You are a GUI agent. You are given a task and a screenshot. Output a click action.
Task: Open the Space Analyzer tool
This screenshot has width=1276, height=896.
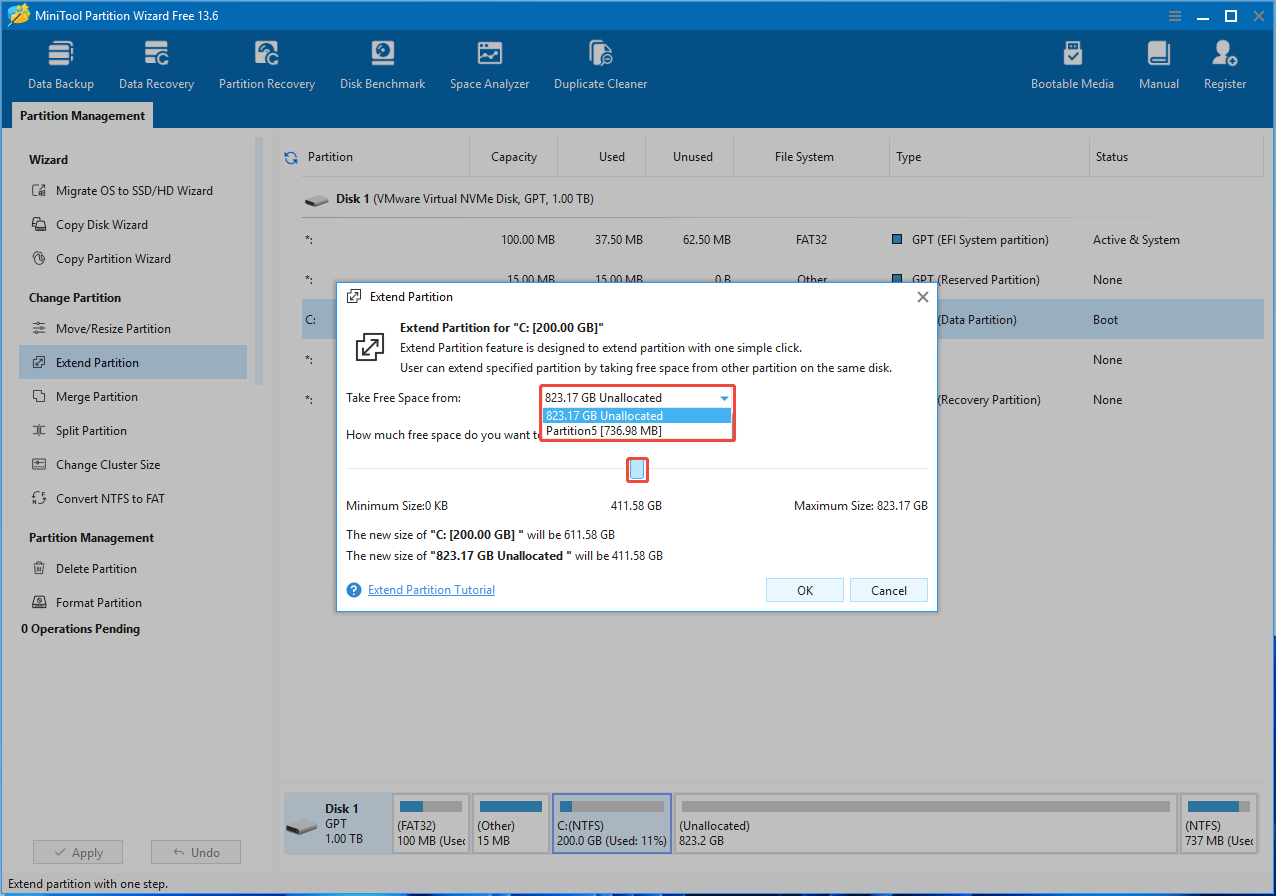pyautogui.click(x=489, y=63)
